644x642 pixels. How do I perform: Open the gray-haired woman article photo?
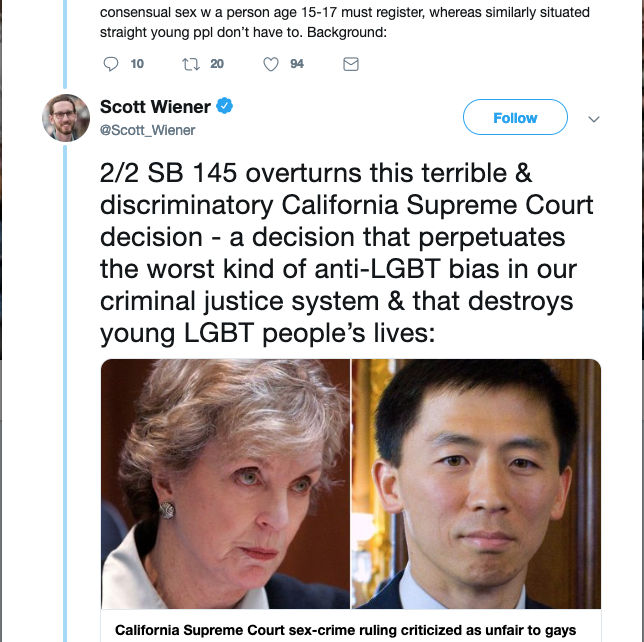point(225,484)
